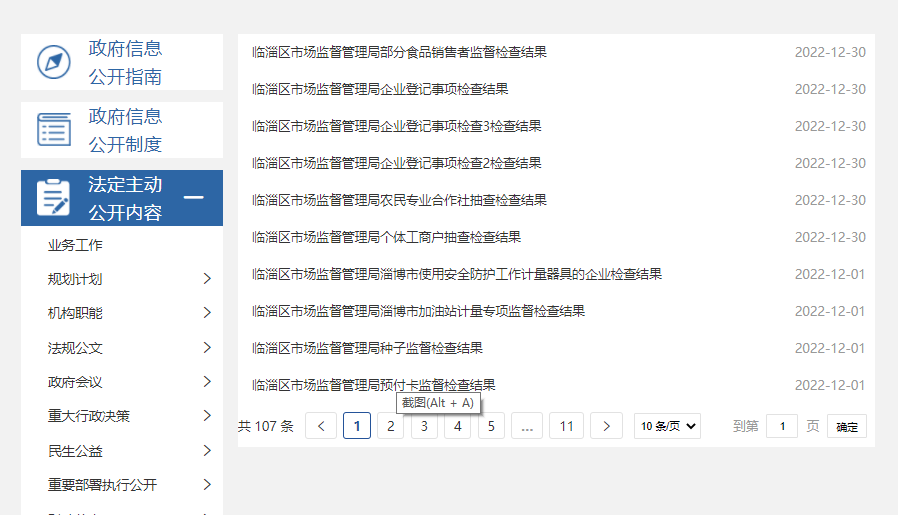
Task: Collapse 法定主动公开内容 with the minus icon
Action: coord(194,198)
